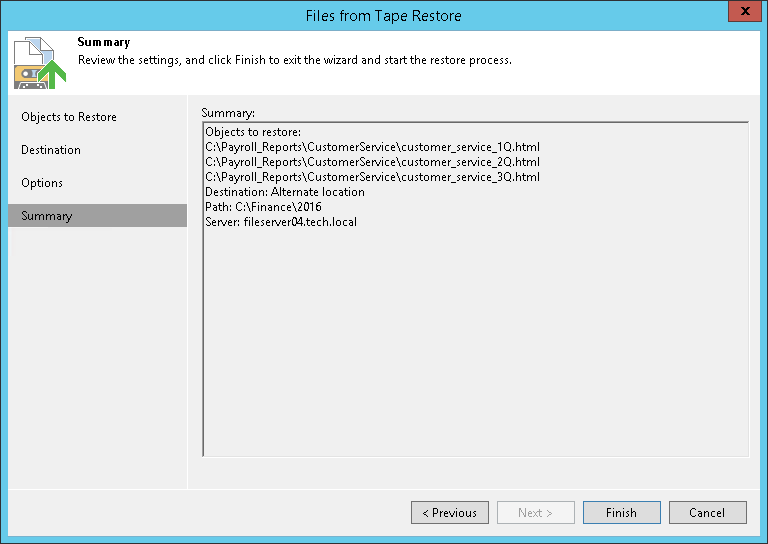Click the bold Summary heading in the header
768x544 pixels.
pos(104,43)
